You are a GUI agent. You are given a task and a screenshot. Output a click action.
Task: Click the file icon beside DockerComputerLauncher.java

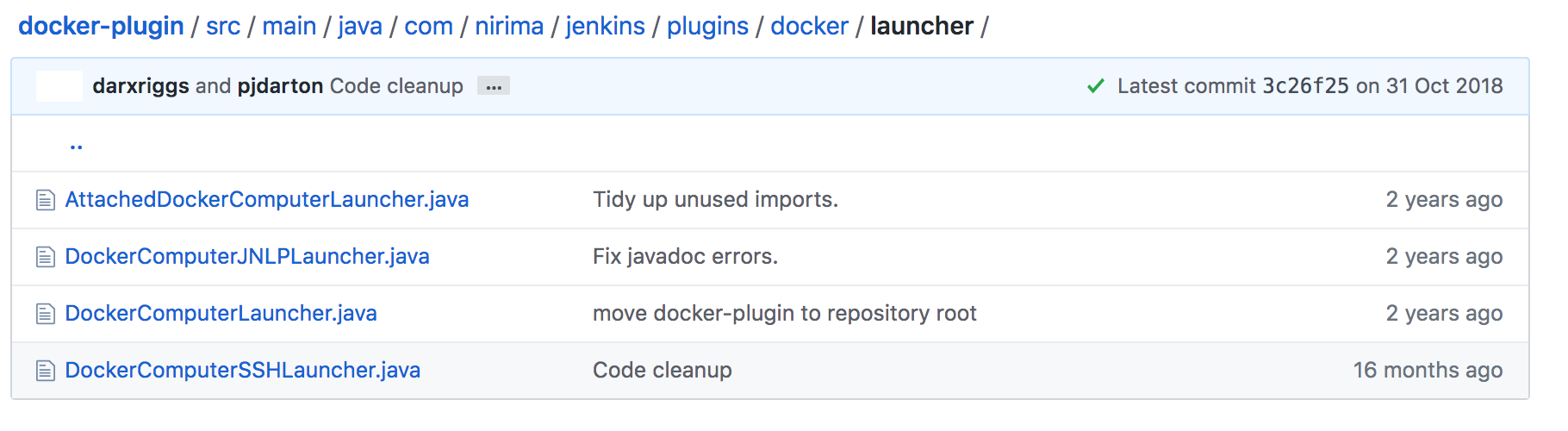click(x=46, y=315)
